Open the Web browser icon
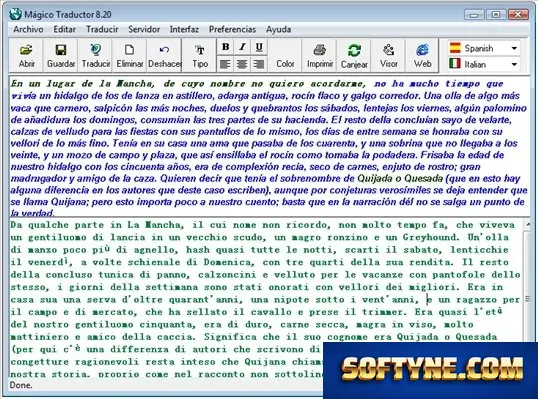 click(422, 56)
